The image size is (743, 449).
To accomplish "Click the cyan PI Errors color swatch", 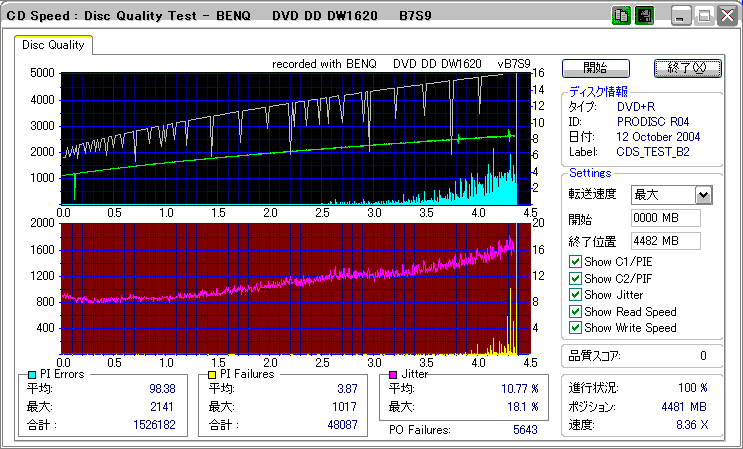I will pos(31,374).
